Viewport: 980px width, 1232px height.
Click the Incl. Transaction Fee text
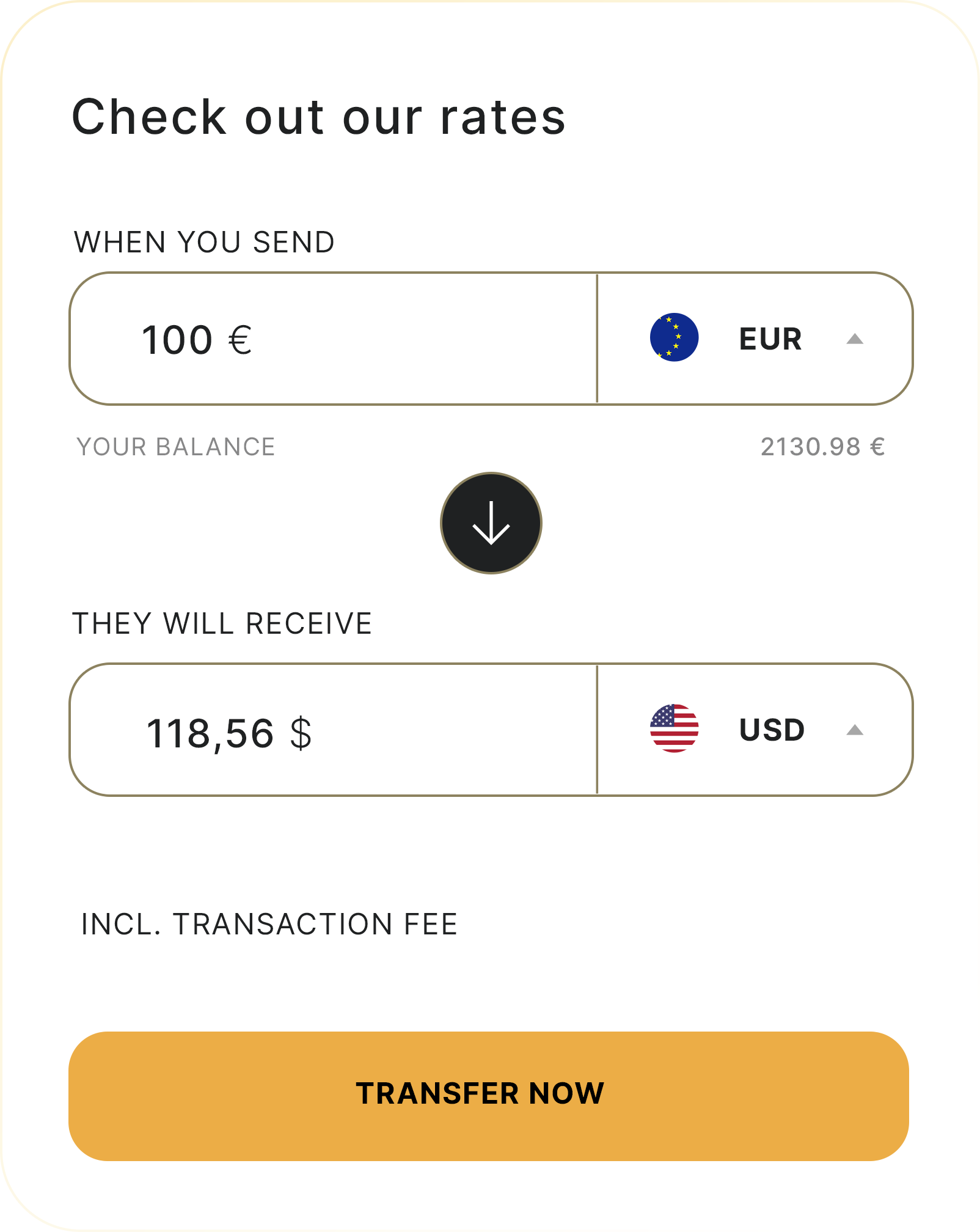[269, 924]
